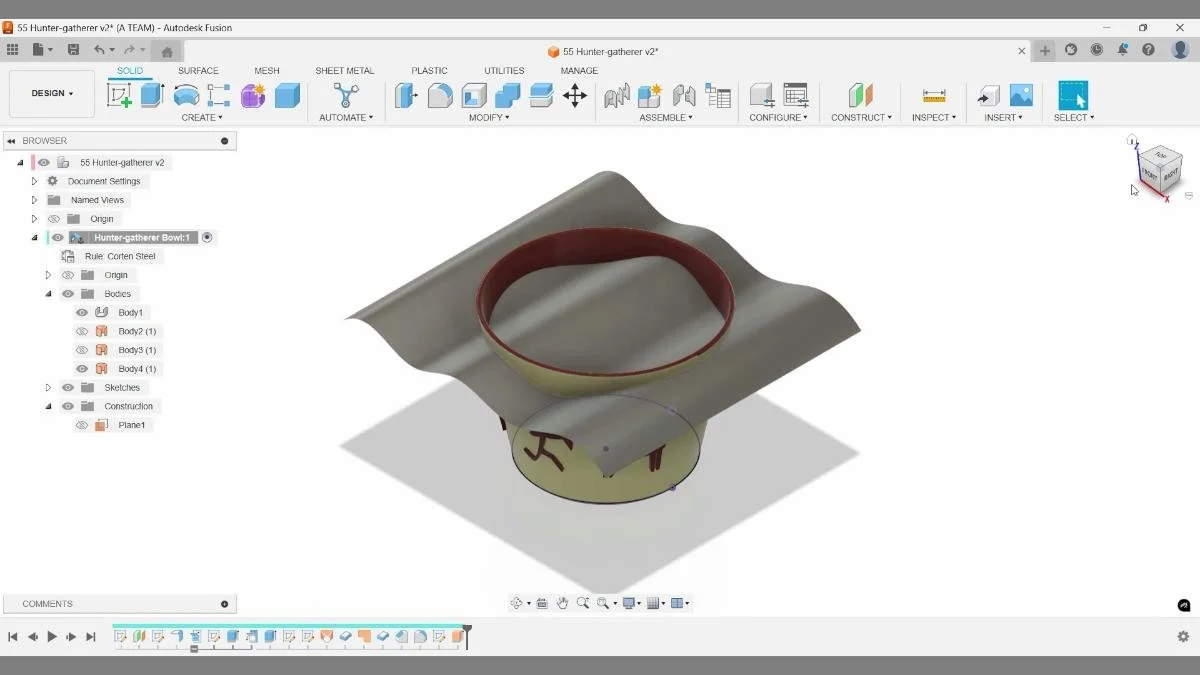The image size is (1200, 675).
Task: Open the Extrude tool
Action: click(x=152, y=94)
